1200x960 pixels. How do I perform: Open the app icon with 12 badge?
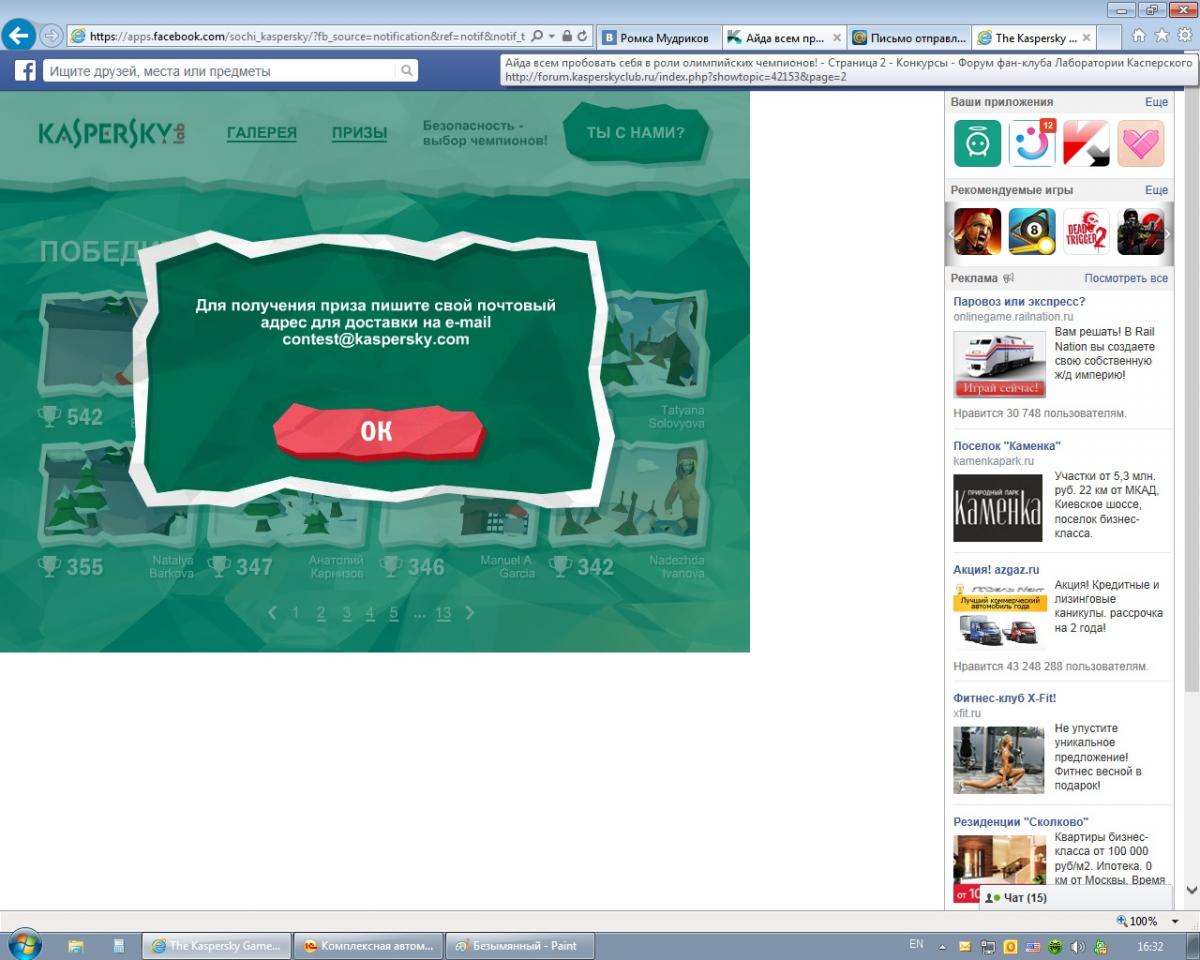tap(1032, 143)
